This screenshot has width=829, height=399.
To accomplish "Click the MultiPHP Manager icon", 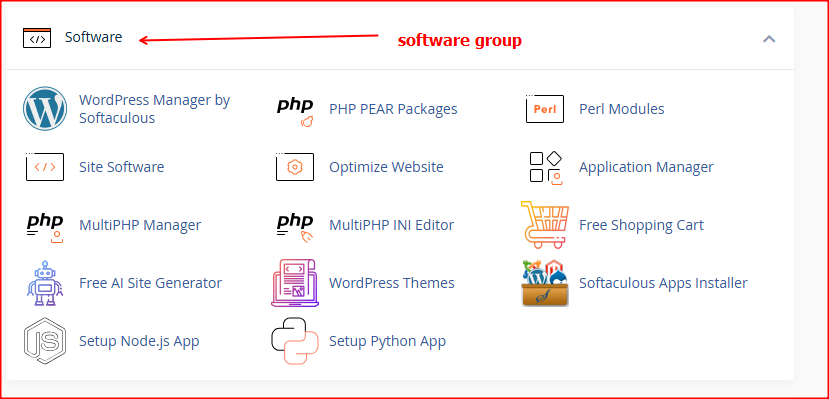I will pyautogui.click(x=45, y=228).
